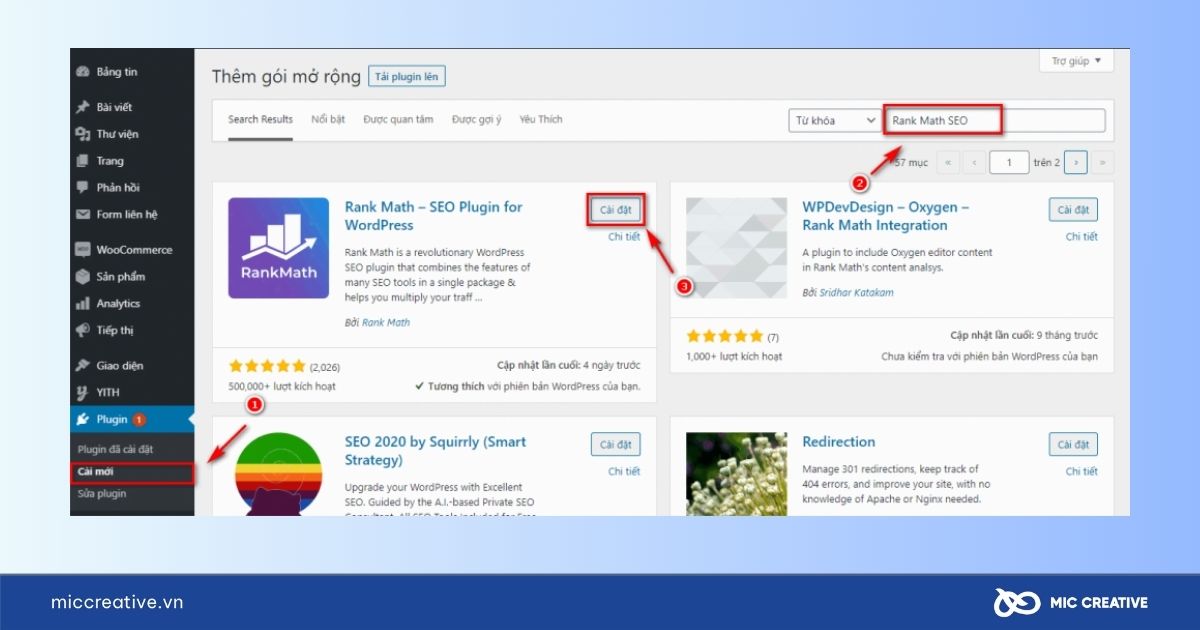
Task: View Chi tiết for Rank Math
Action: pyautogui.click(x=624, y=237)
